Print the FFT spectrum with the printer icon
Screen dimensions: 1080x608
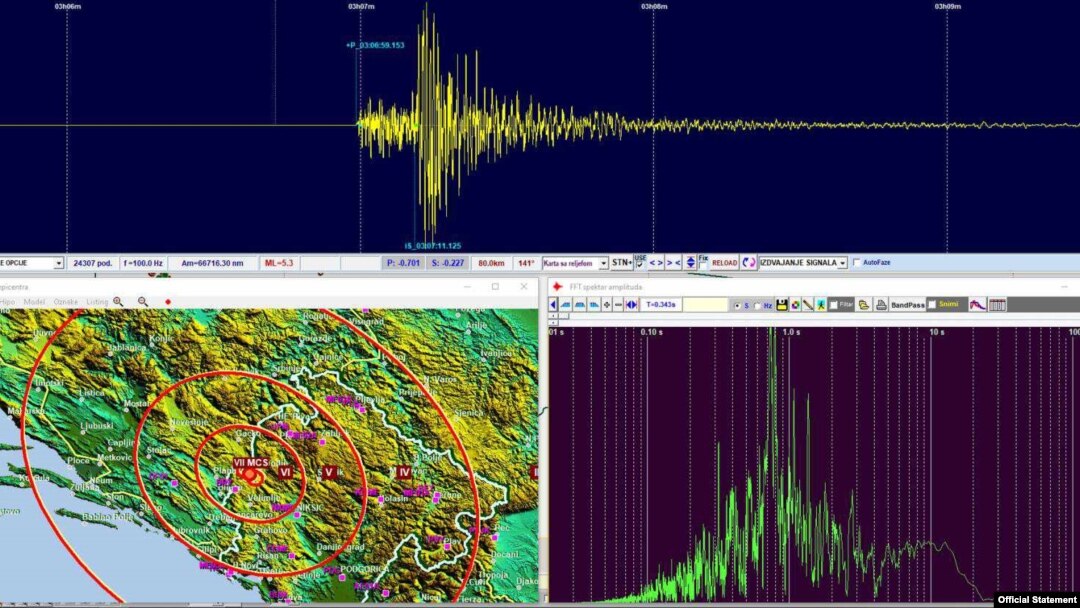881,304
